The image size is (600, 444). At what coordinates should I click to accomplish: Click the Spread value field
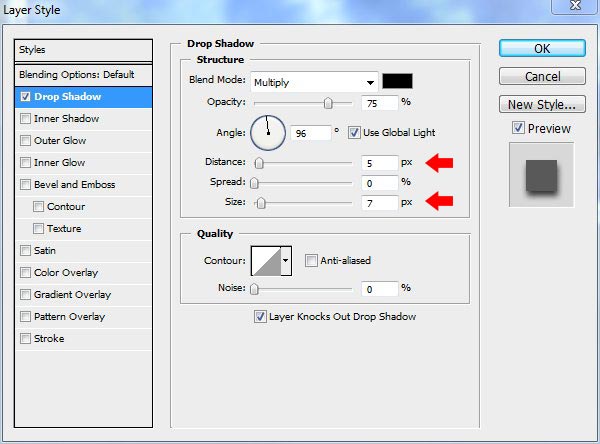point(380,183)
